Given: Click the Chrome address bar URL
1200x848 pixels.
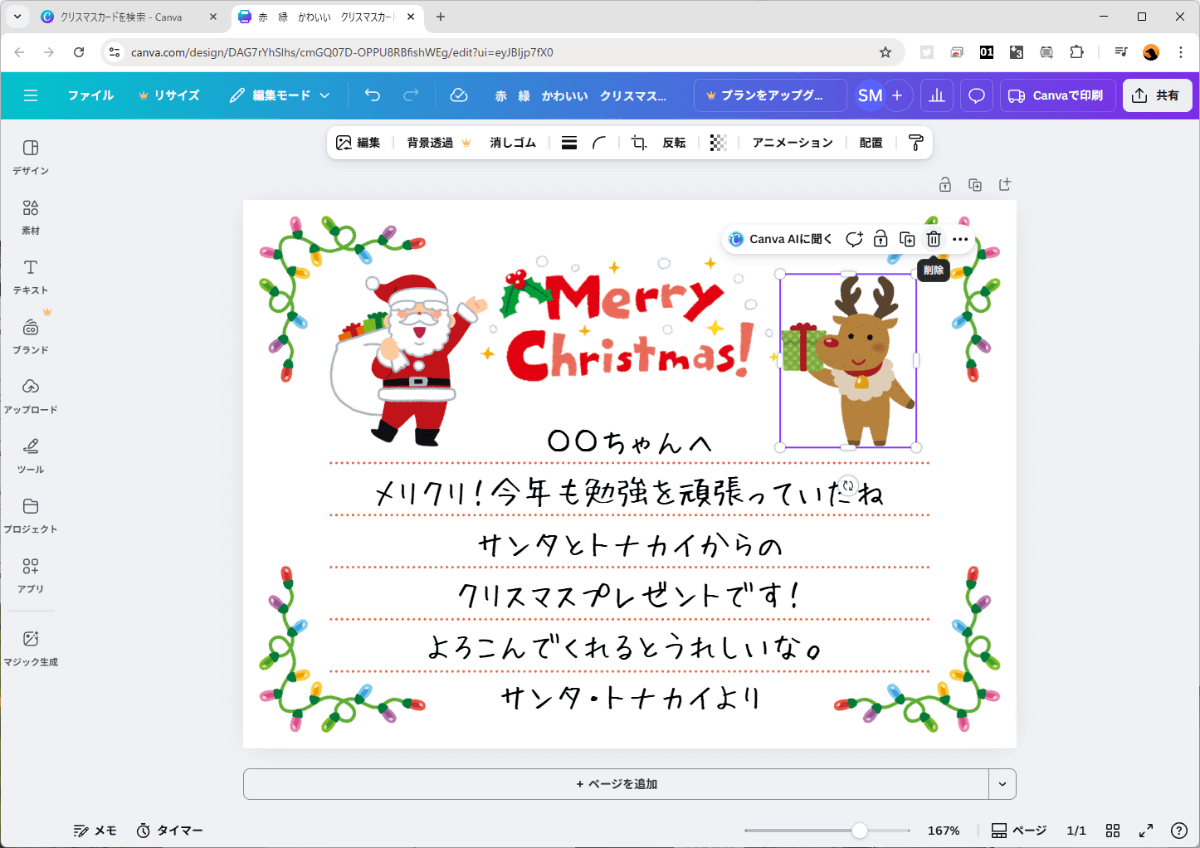Looking at the screenshot, I should pyautogui.click(x=342, y=52).
